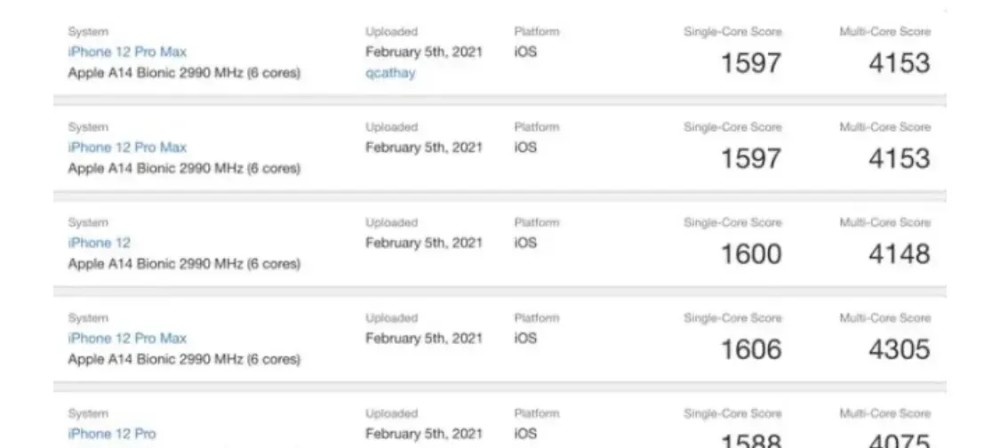Viewport: 1000px width, 448px height.
Task: Select the single-core score 1600
Action: (x=751, y=254)
